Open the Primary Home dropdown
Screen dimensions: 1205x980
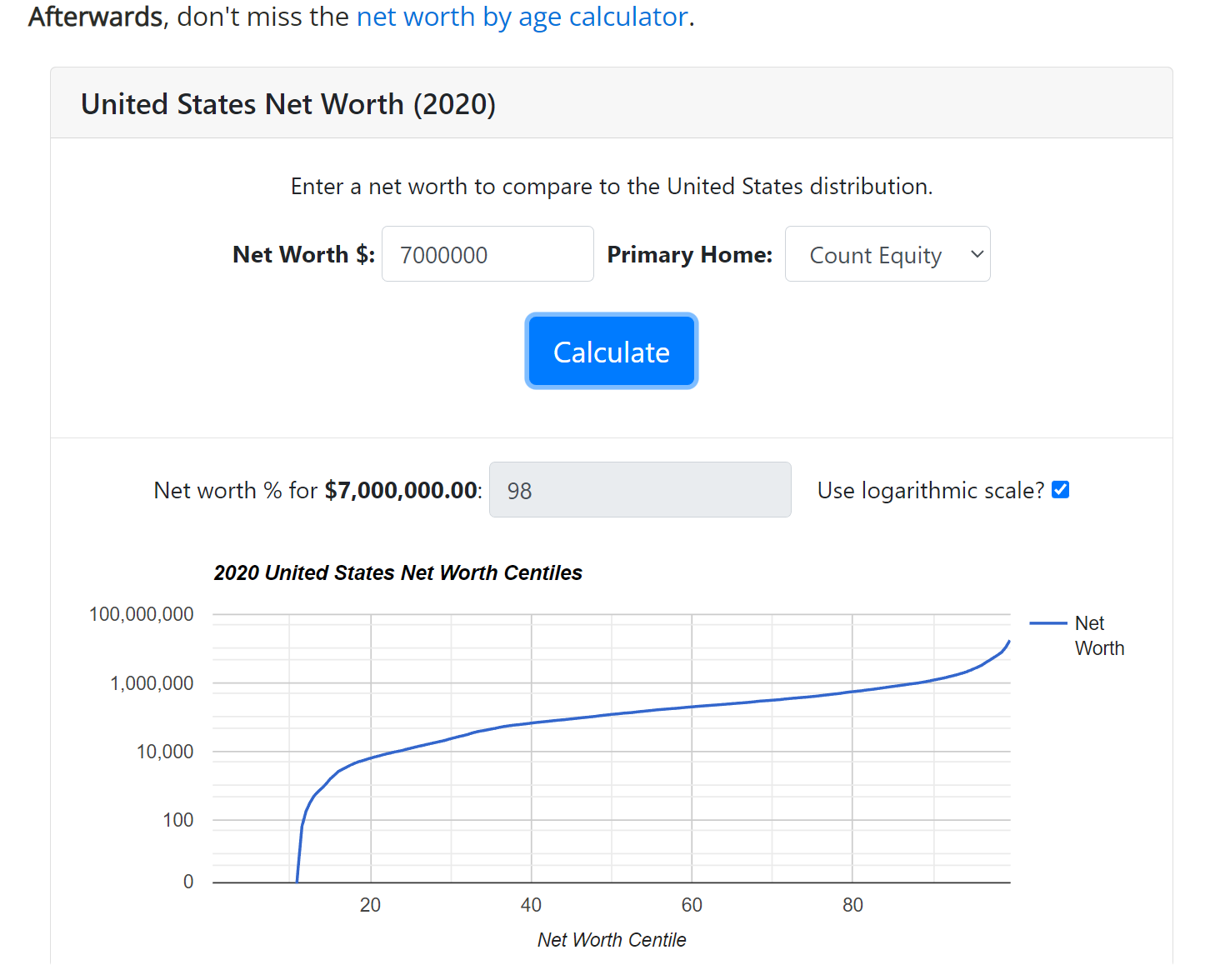887,254
